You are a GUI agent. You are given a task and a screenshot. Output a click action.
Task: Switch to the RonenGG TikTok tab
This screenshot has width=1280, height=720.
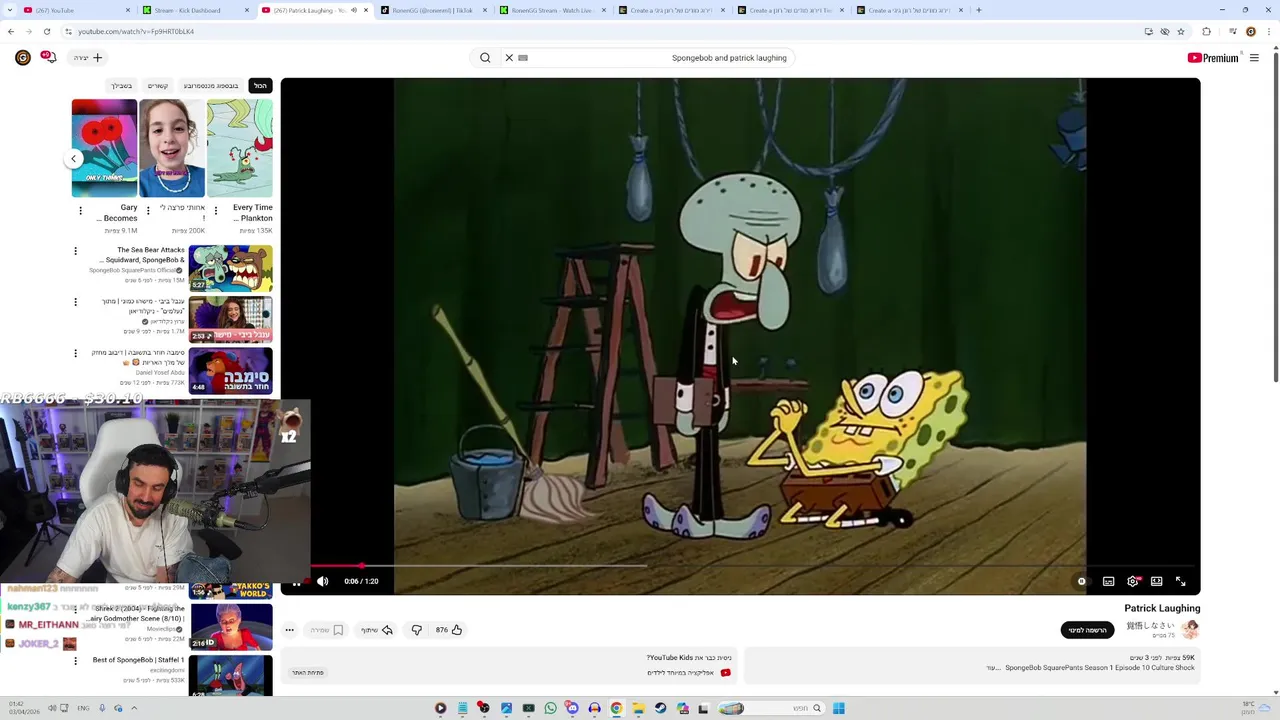coord(432,10)
